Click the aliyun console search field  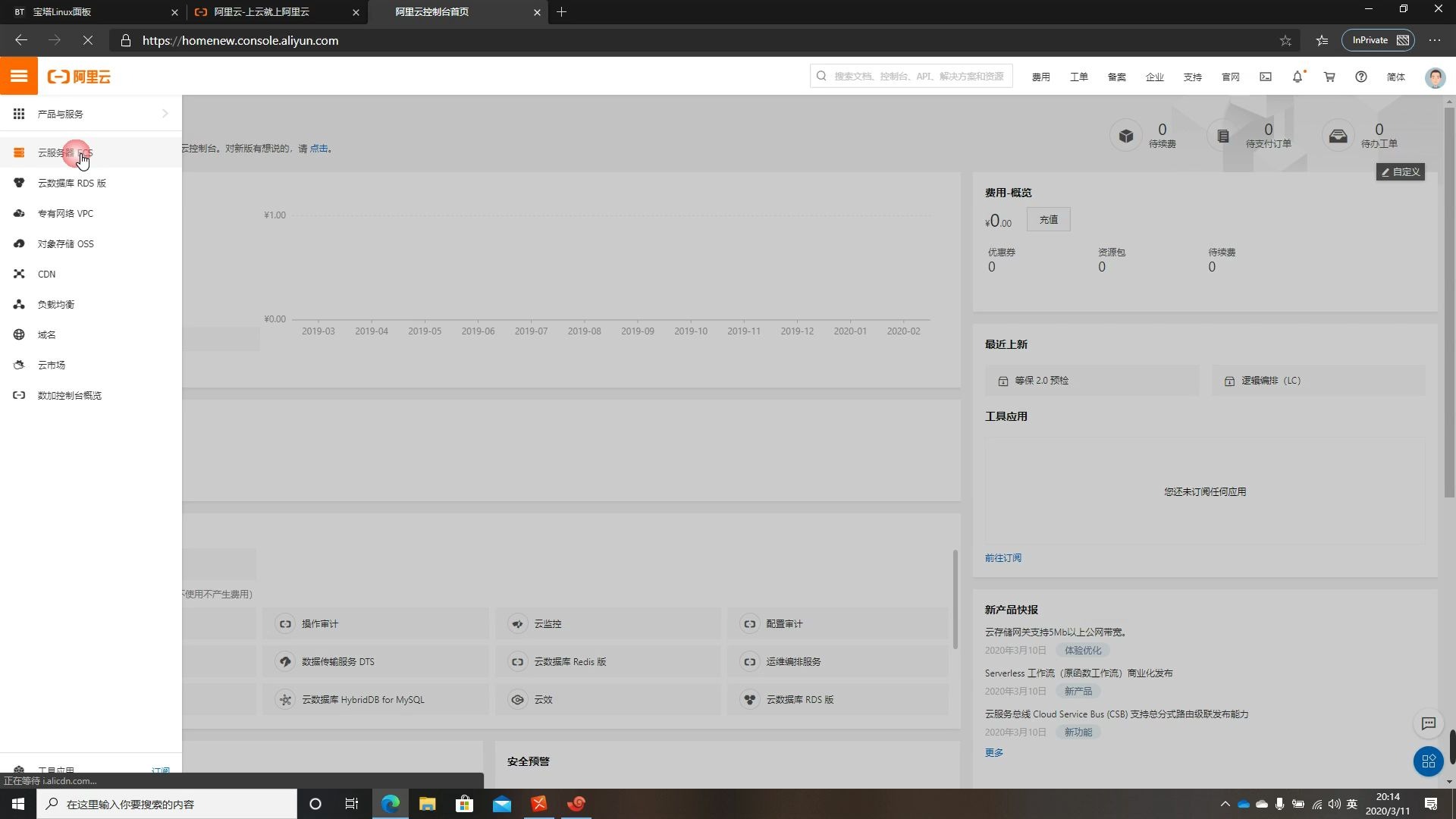[x=918, y=76]
